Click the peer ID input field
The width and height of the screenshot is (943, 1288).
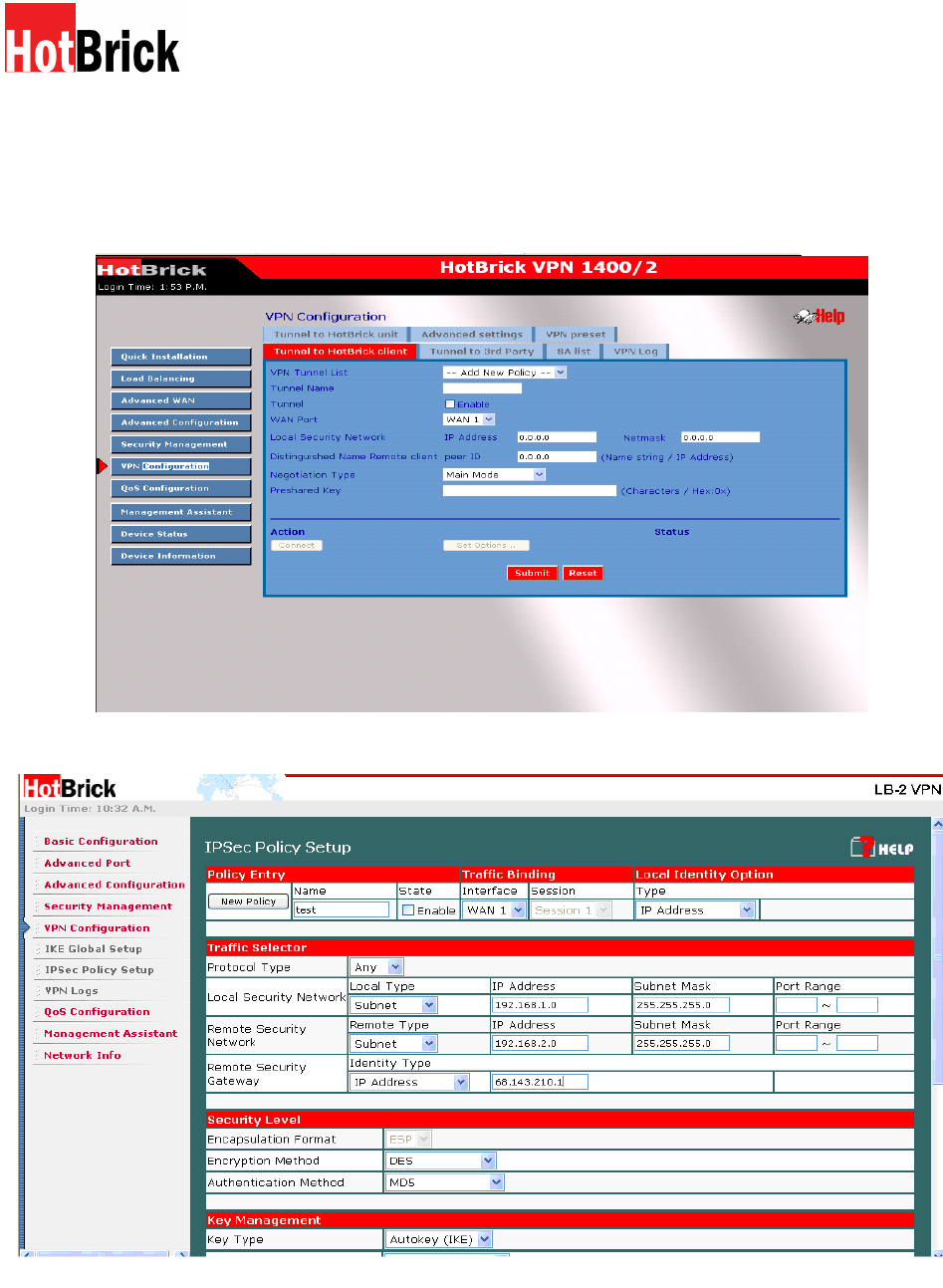pos(557,456)
